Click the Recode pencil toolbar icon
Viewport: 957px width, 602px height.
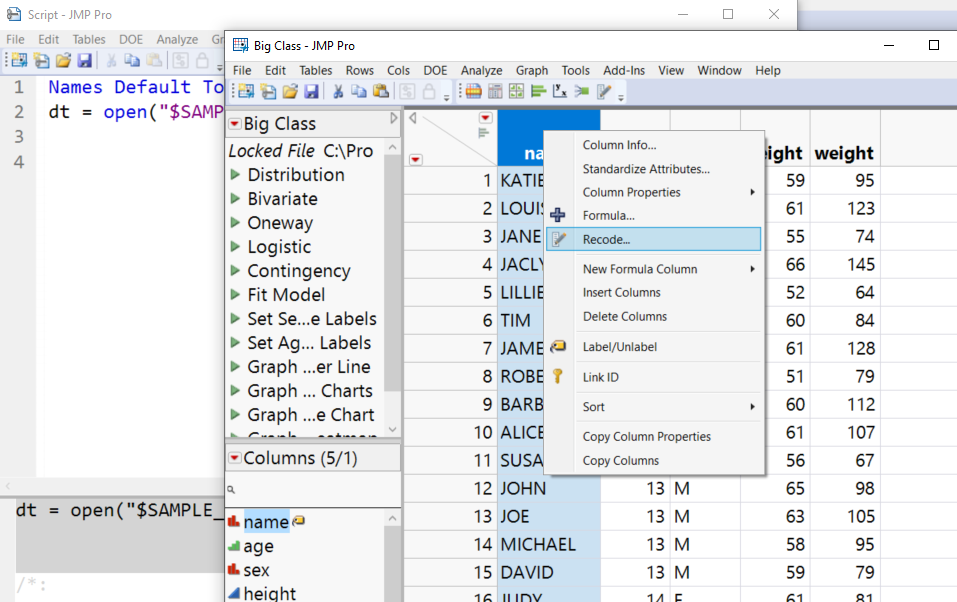coord(604,92)
